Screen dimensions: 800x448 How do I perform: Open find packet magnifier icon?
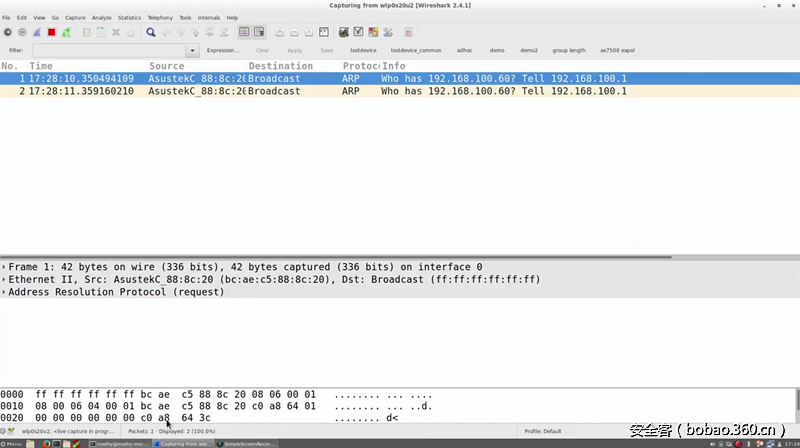[151, 32]
